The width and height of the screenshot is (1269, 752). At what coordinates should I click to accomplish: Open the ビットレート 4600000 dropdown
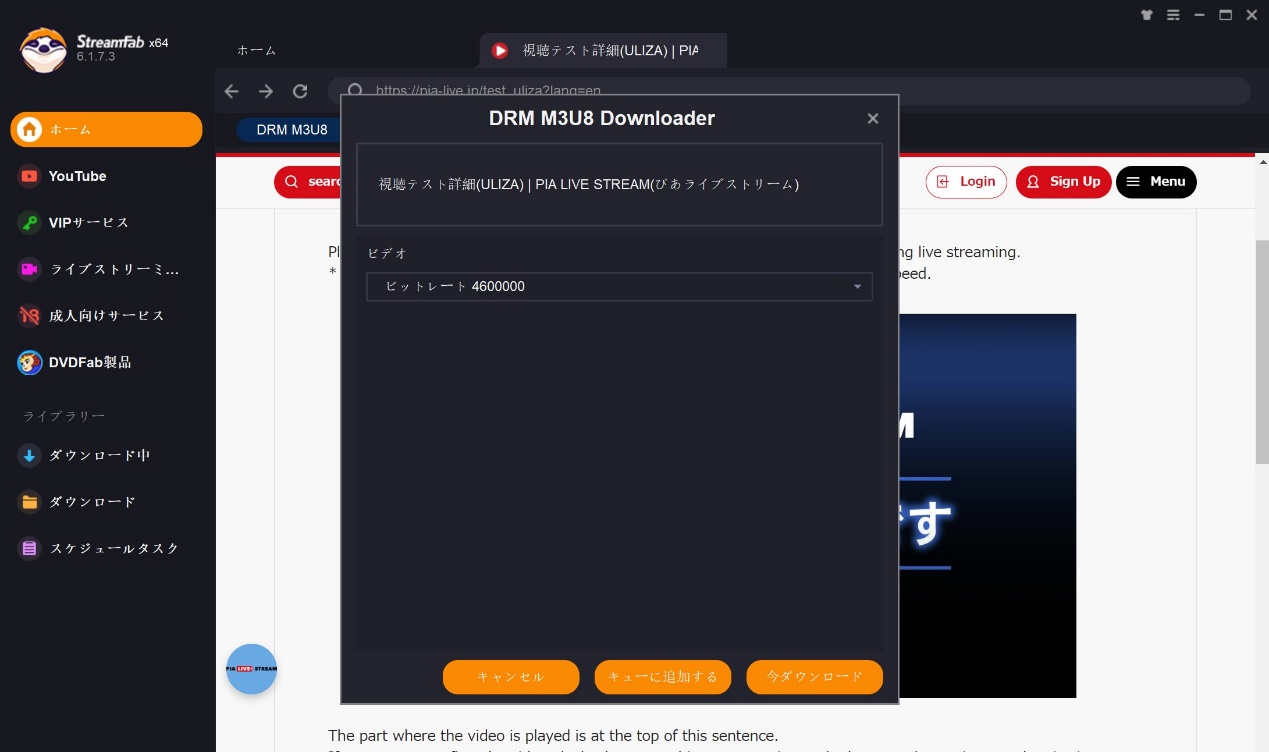(x=620, y=287)
